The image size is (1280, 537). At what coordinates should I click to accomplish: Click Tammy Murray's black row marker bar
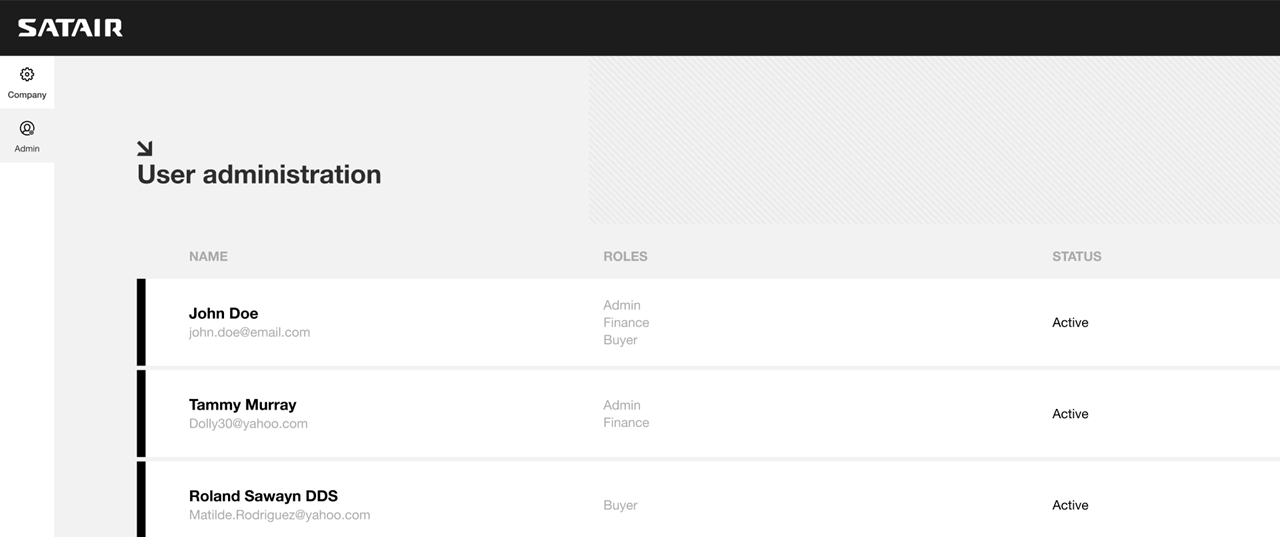coord(141,413)
